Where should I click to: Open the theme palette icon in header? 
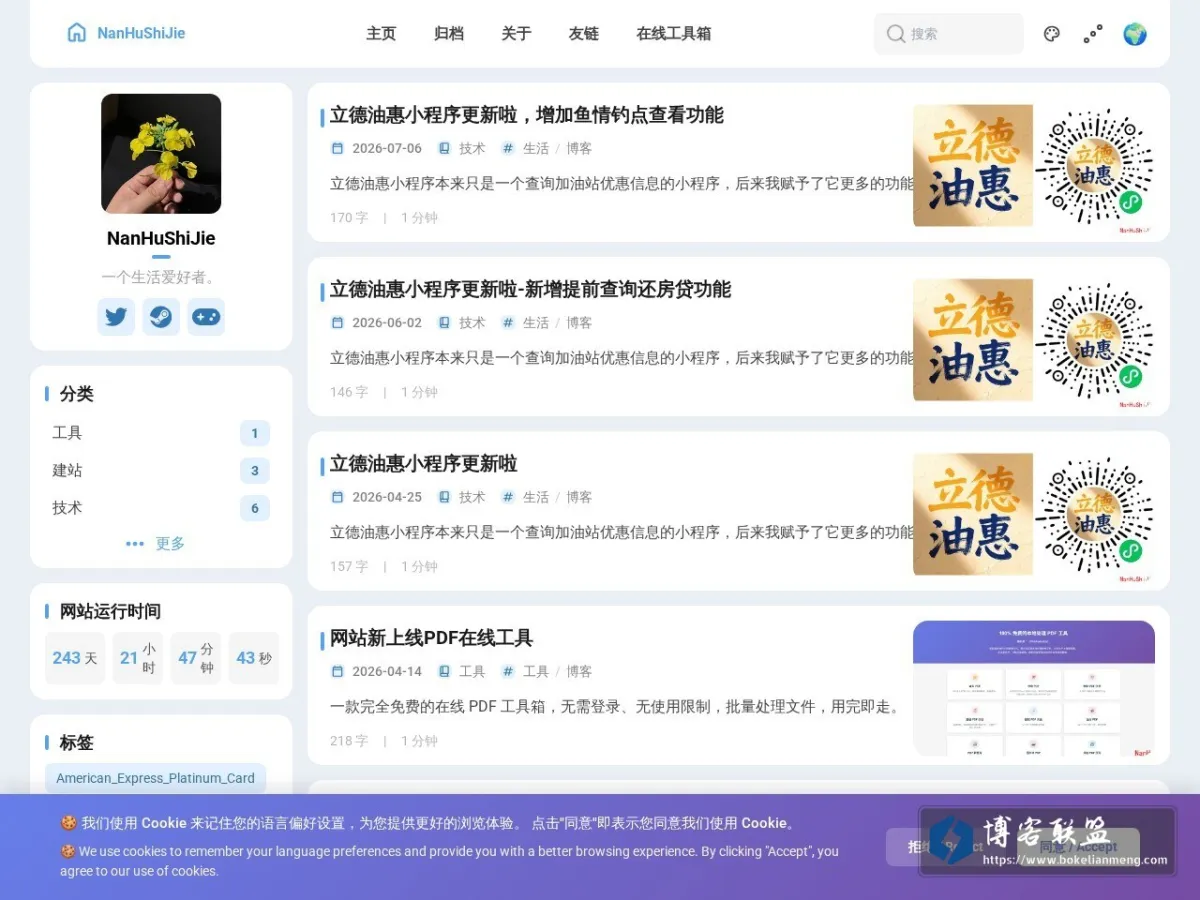pos(1051,34)
